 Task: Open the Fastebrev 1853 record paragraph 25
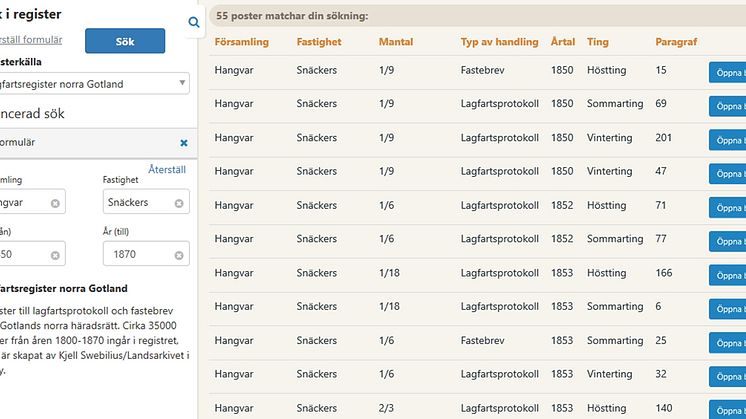click(727, 343)
